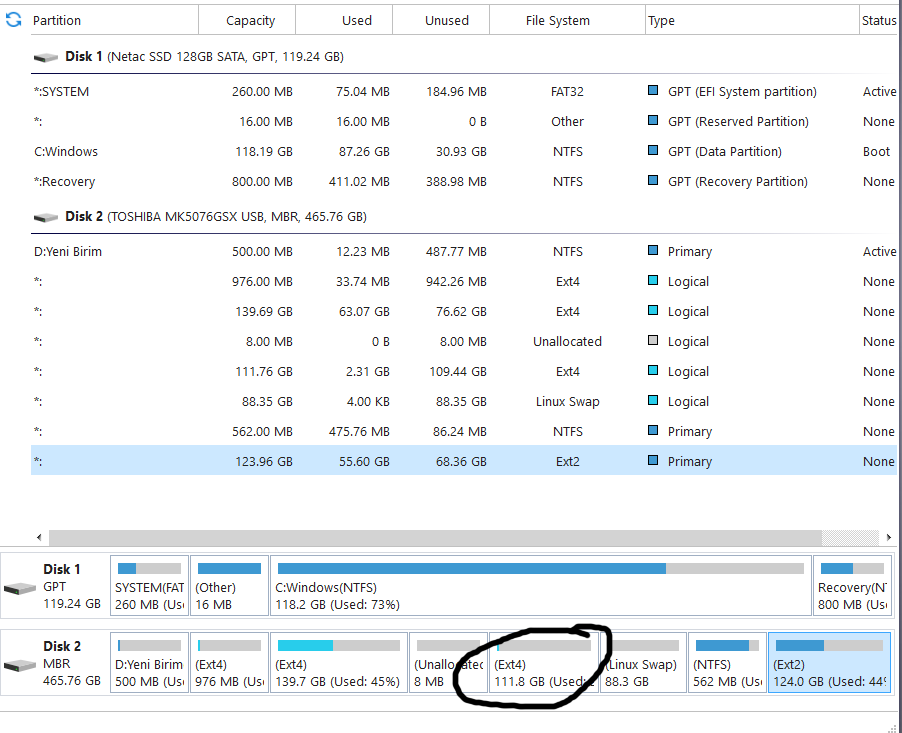Select the 16.00 MB Other reserved partition row
Screen dimensions: 902x733
pyautogui.click(x=464, y=121)
